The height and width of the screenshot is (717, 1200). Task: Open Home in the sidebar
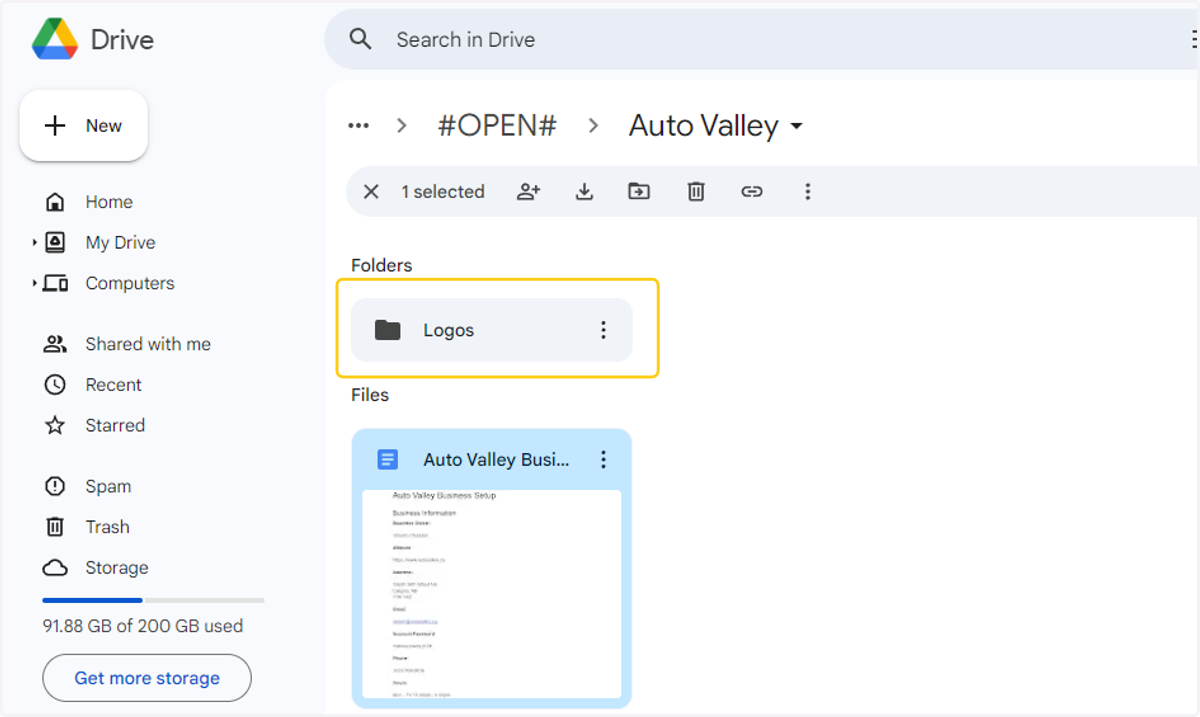coord(108,202)
